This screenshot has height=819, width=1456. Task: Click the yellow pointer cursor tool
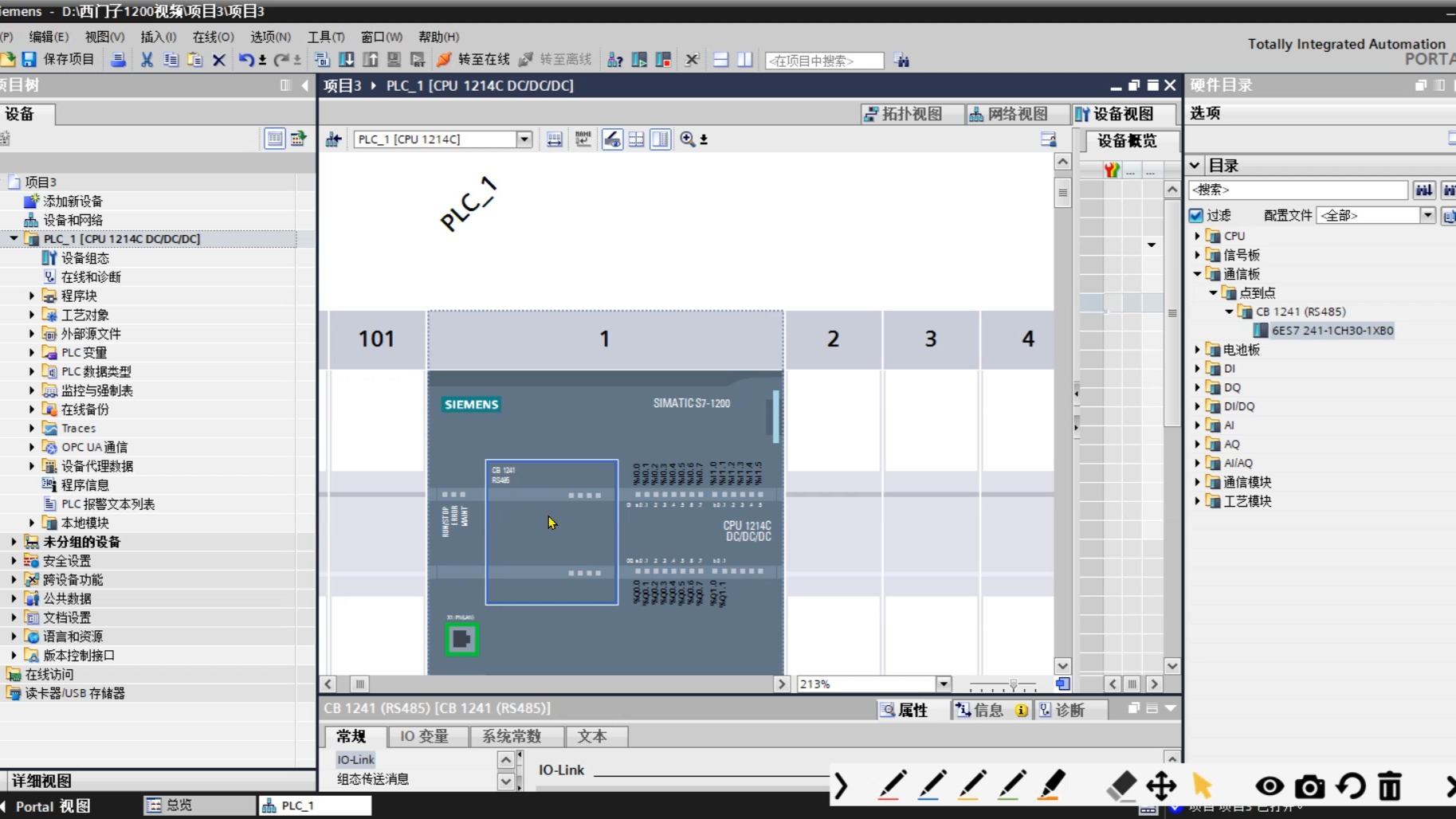click(x=1203, y=786)
